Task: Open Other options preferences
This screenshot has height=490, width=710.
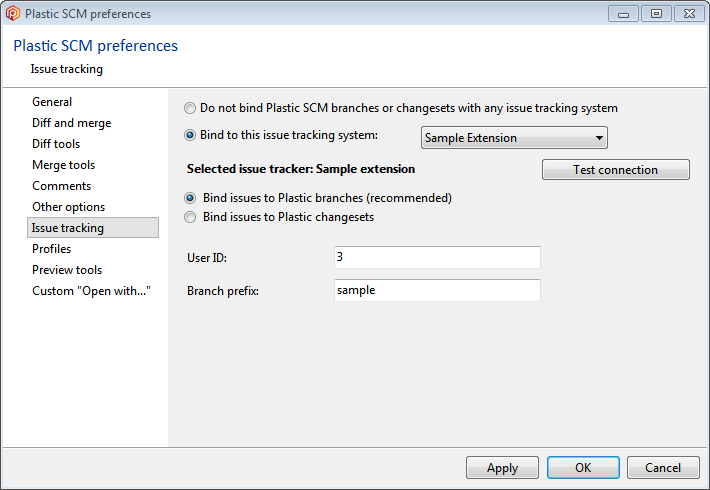Action: (68, 207)
